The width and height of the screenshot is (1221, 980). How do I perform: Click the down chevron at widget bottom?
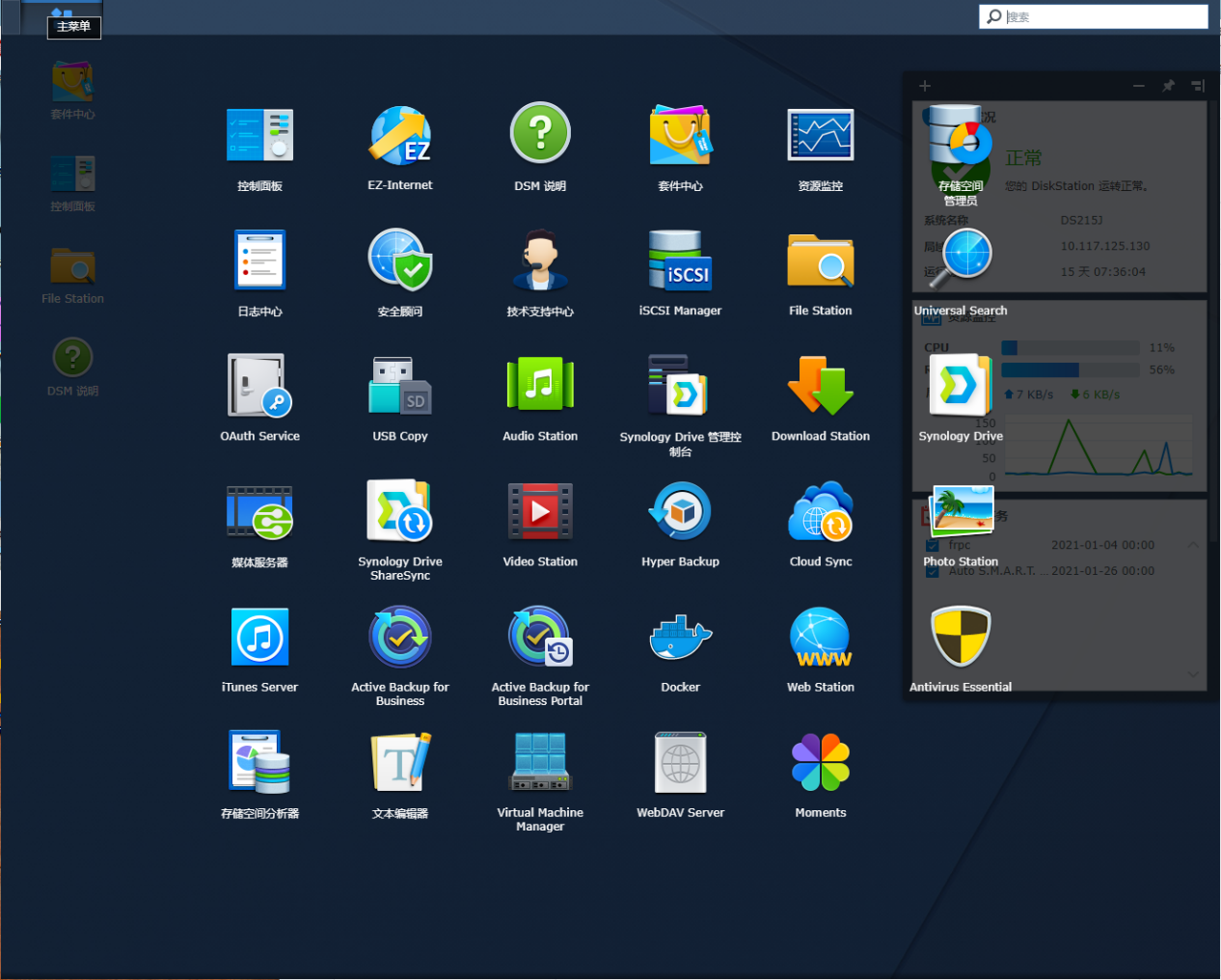(1193, 674)
